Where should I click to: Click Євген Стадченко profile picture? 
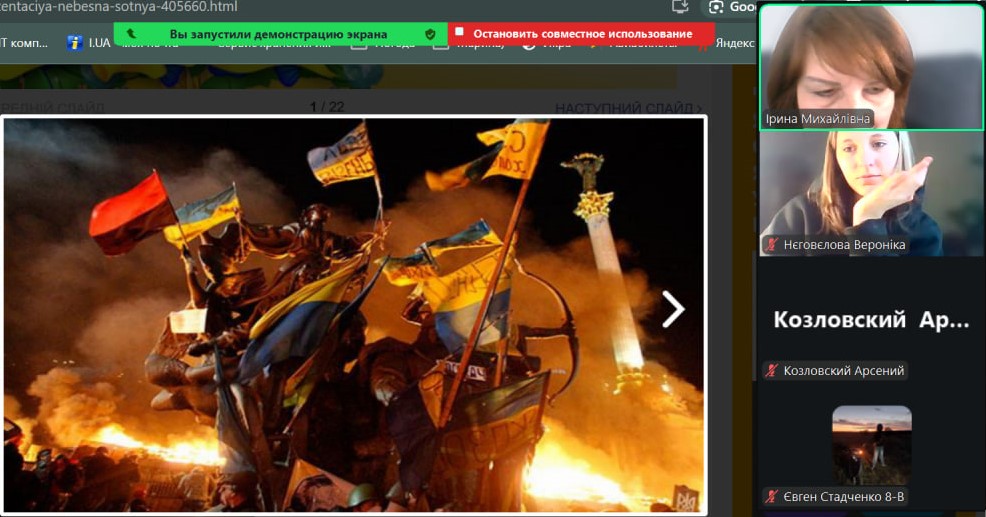pyautogui.click(x=871, y=445)
